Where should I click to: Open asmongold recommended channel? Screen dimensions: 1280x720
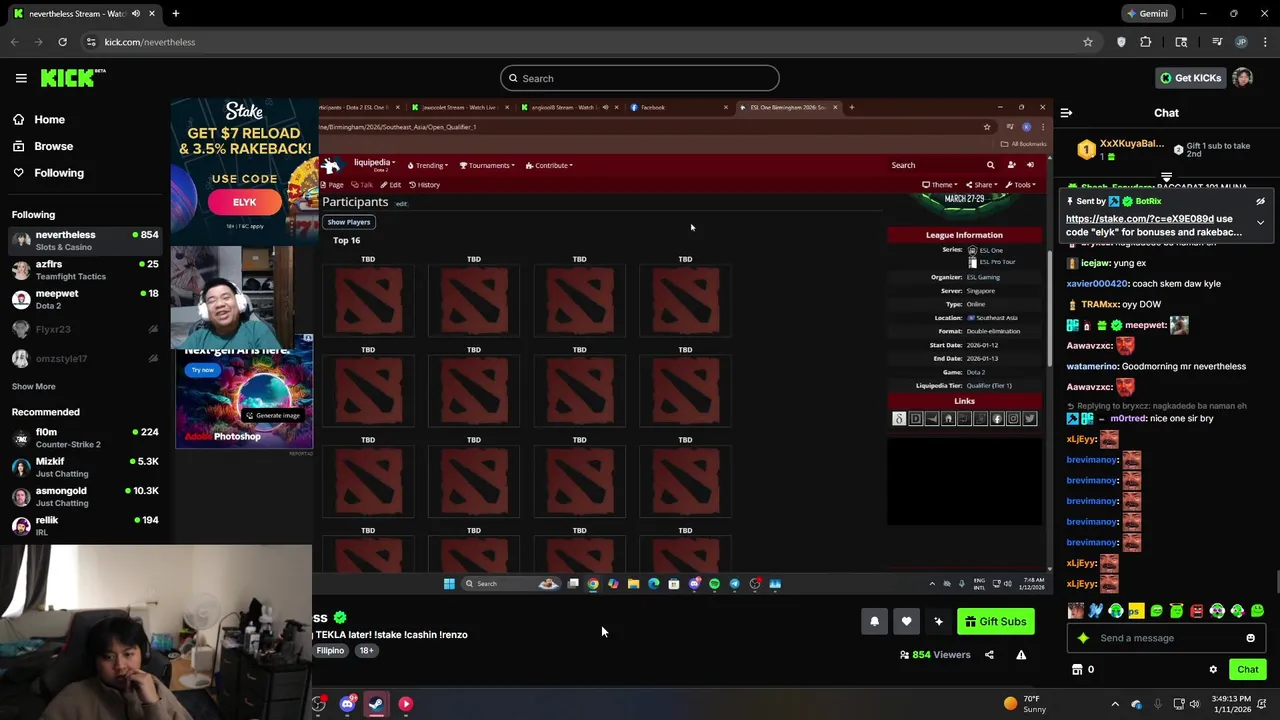pyautogui.click(x=84, y=496)
